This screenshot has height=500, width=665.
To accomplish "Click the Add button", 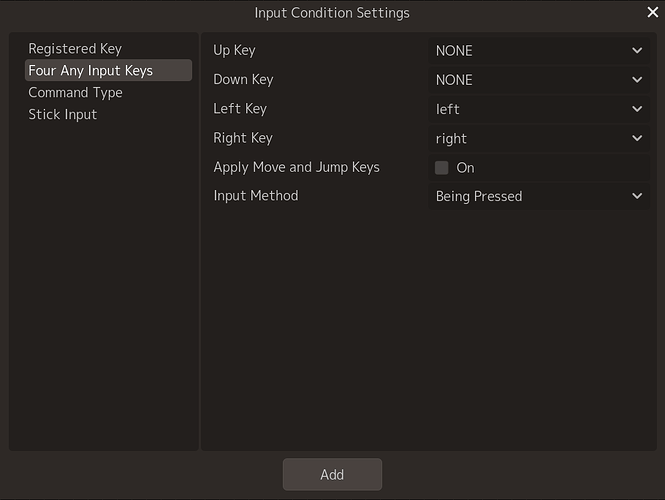I will tap(332, 475).
